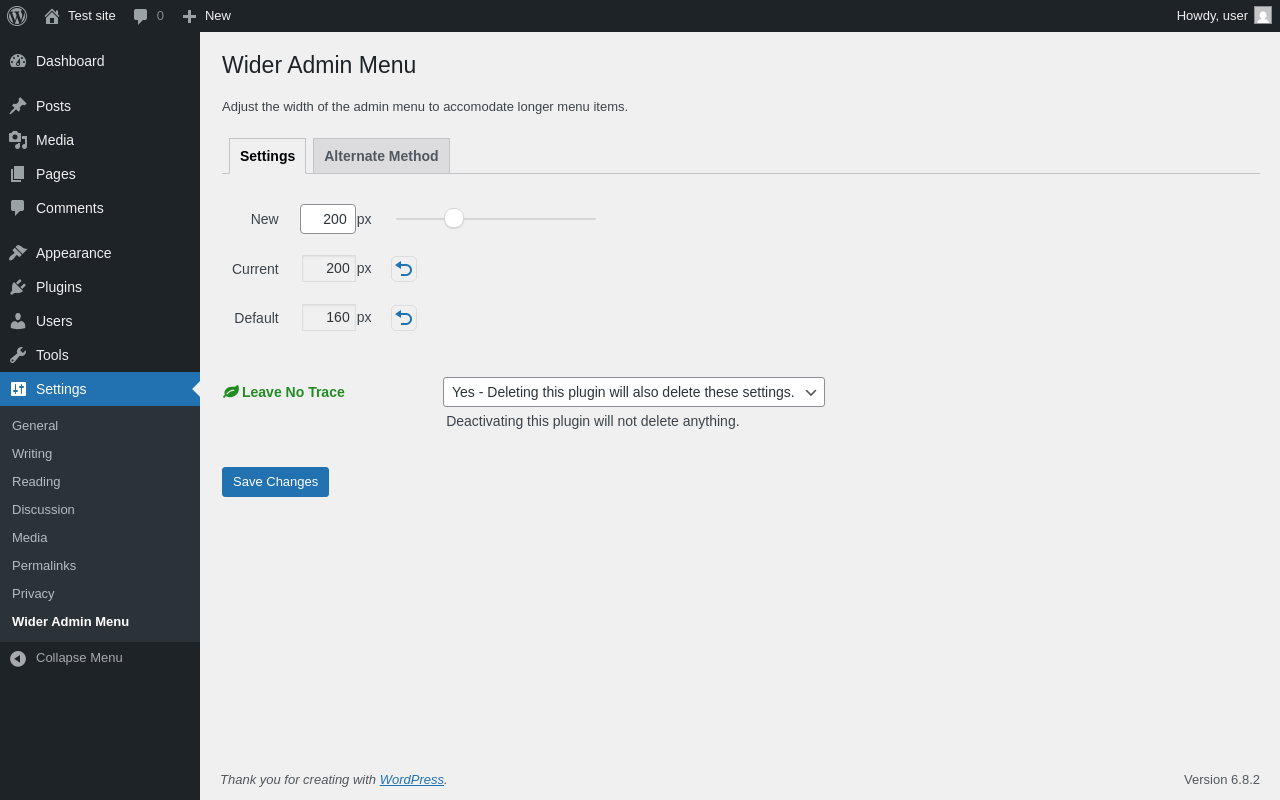The width and height of the screenshot is (1280, 800).
Task: Click the Wider Admin Menu page heading
Action: [319, 65]
